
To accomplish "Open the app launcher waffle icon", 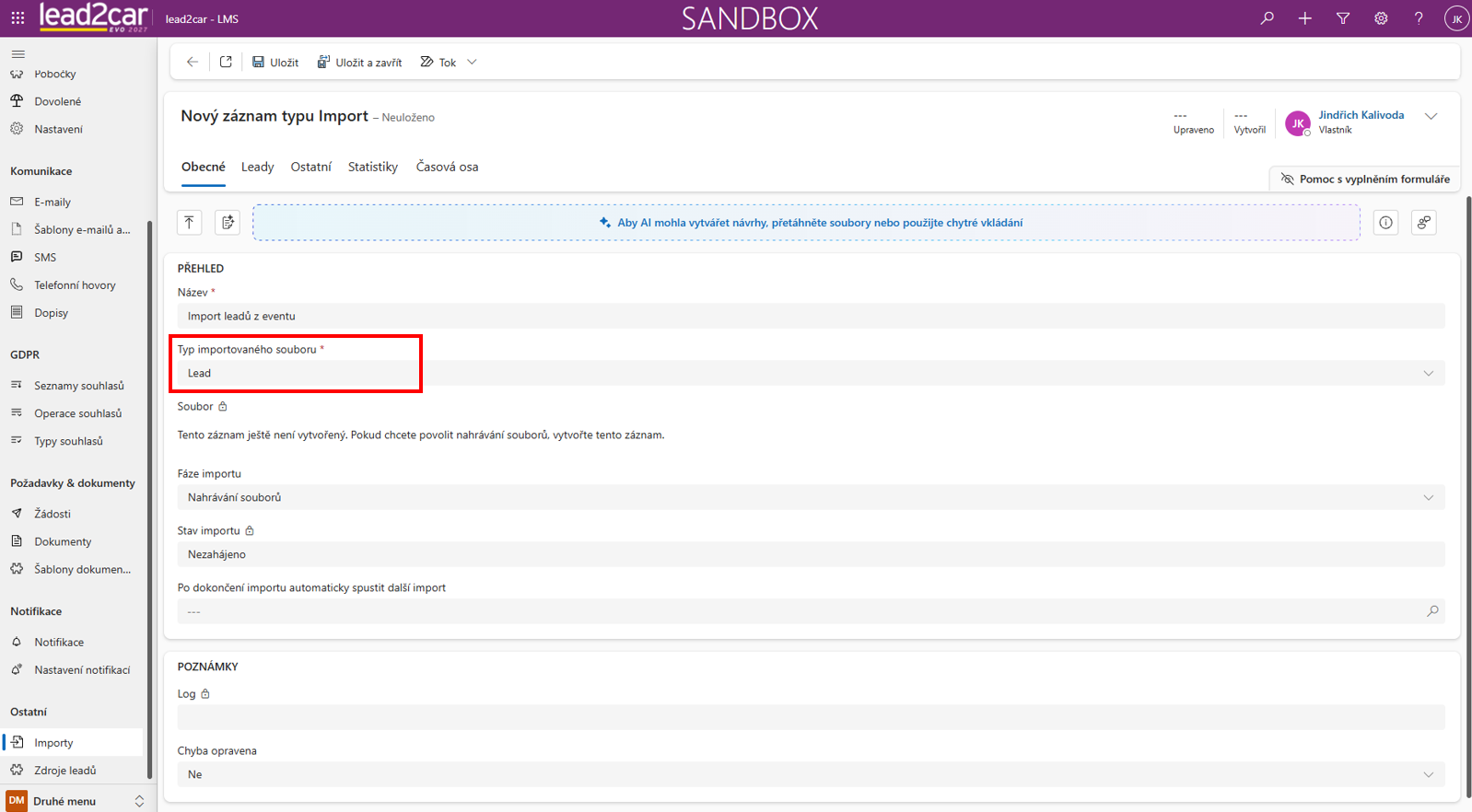I will click(18, 18).
